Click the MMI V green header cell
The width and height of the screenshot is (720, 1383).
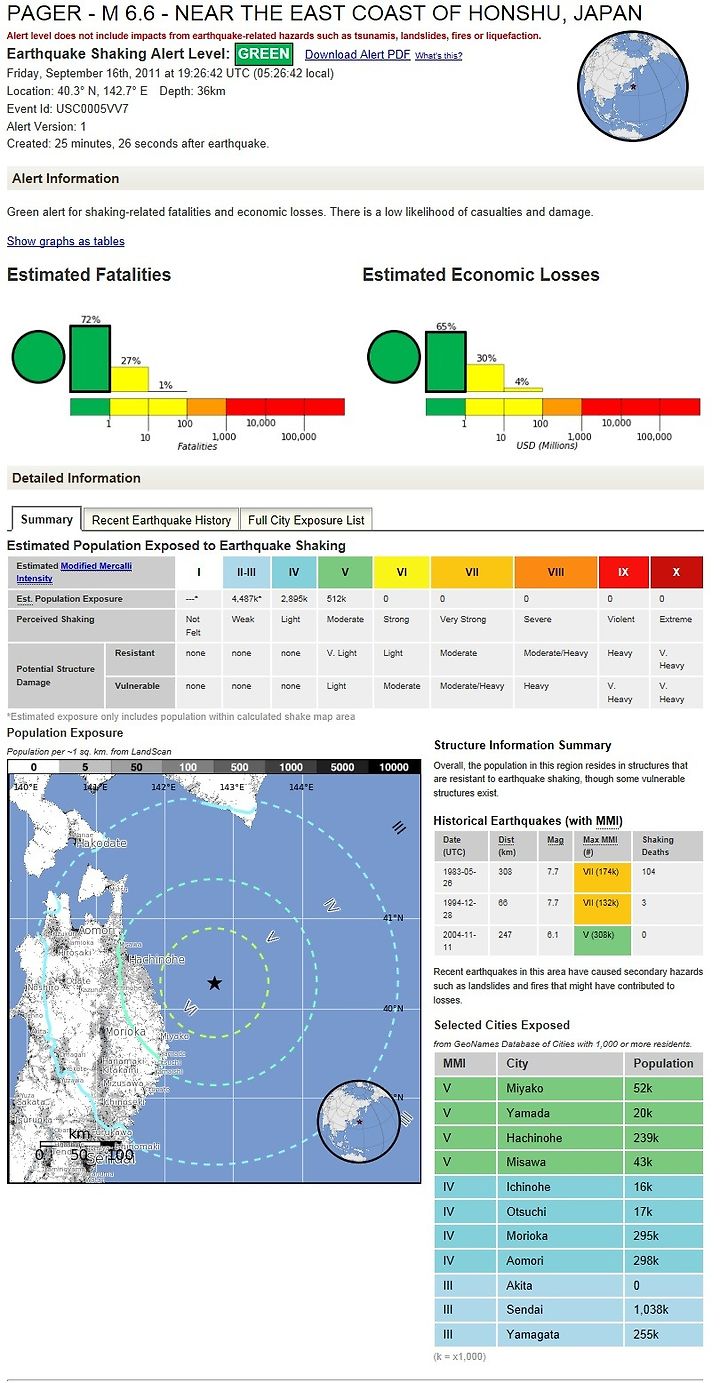pyautogui.click(x=345, y=572)
